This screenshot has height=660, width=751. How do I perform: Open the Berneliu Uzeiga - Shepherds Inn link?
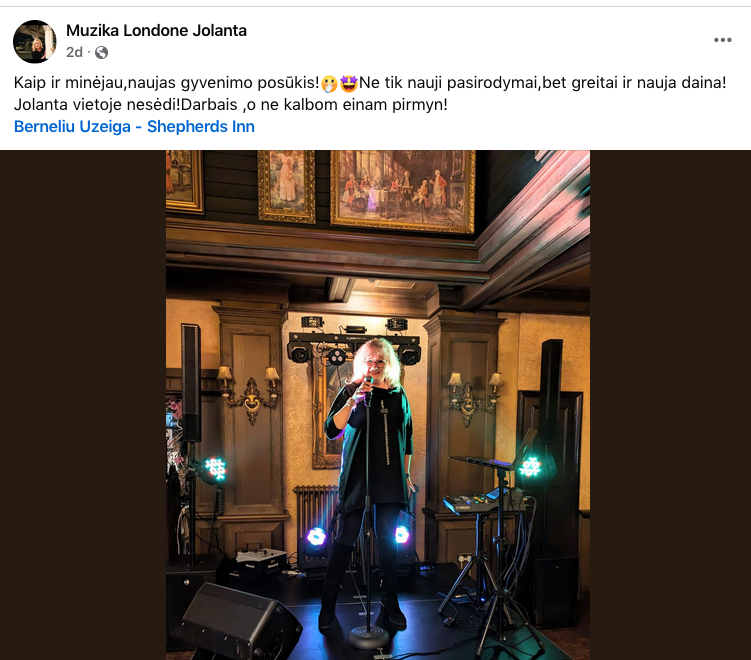pyautogui.click(x=134, y=126)
